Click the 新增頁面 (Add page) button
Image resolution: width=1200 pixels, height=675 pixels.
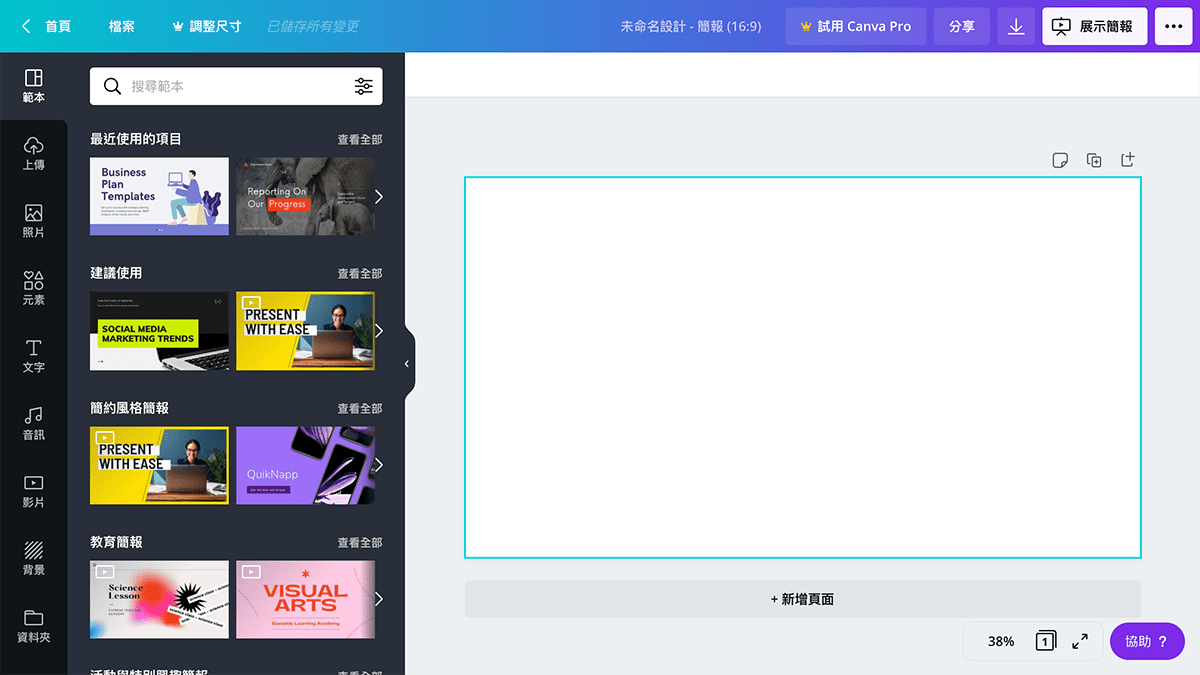click(x=802, y=599)
